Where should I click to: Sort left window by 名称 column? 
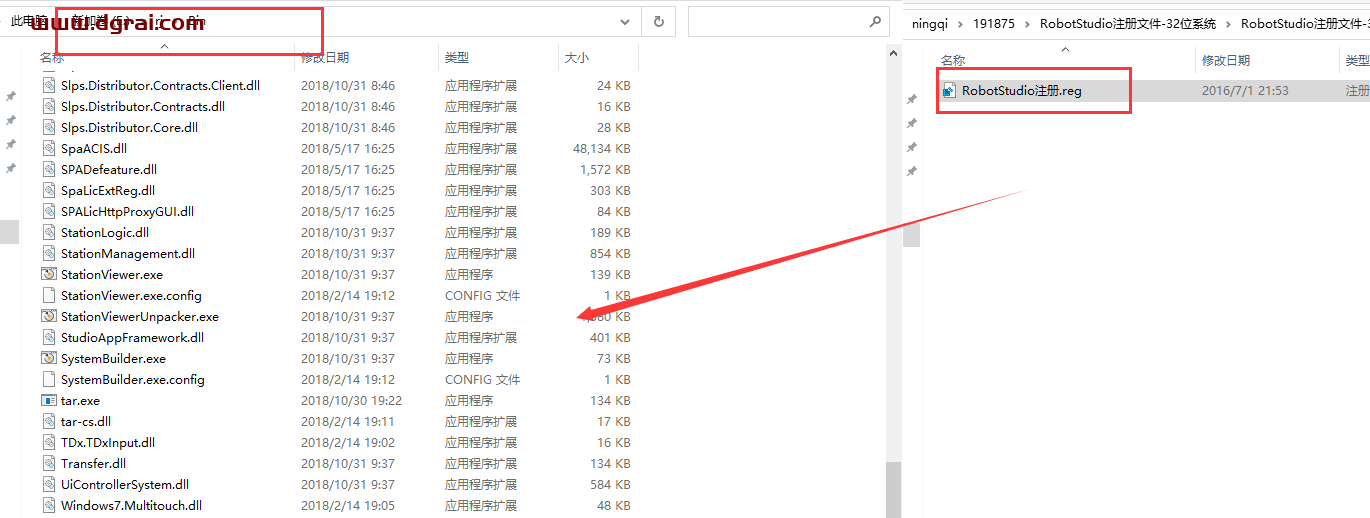tap(52, 59)
